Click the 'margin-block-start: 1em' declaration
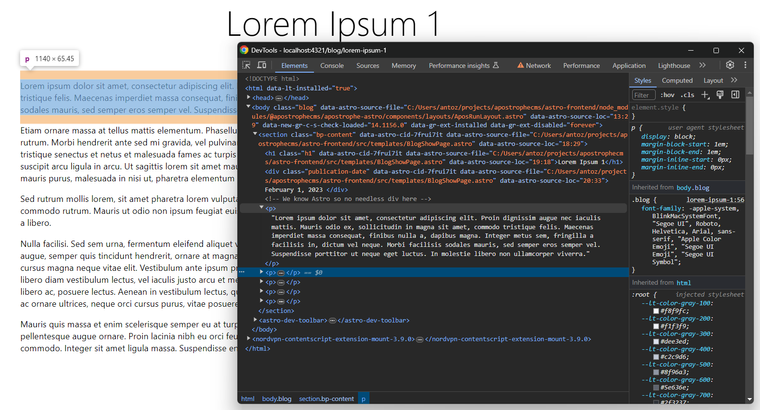 684,144
